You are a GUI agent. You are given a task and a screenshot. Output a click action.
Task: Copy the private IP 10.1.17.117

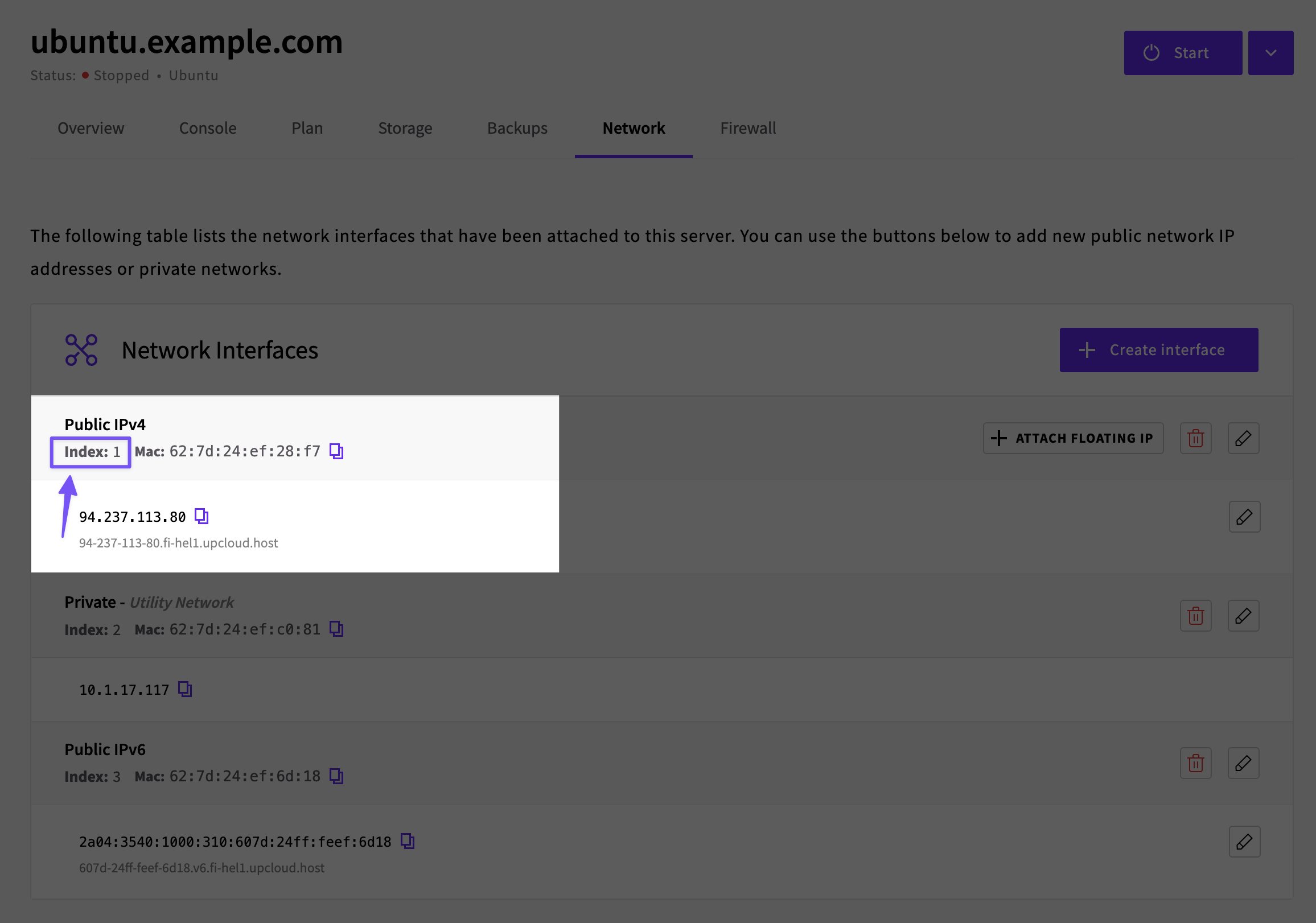pyautogui.click(x=184, y=689)
